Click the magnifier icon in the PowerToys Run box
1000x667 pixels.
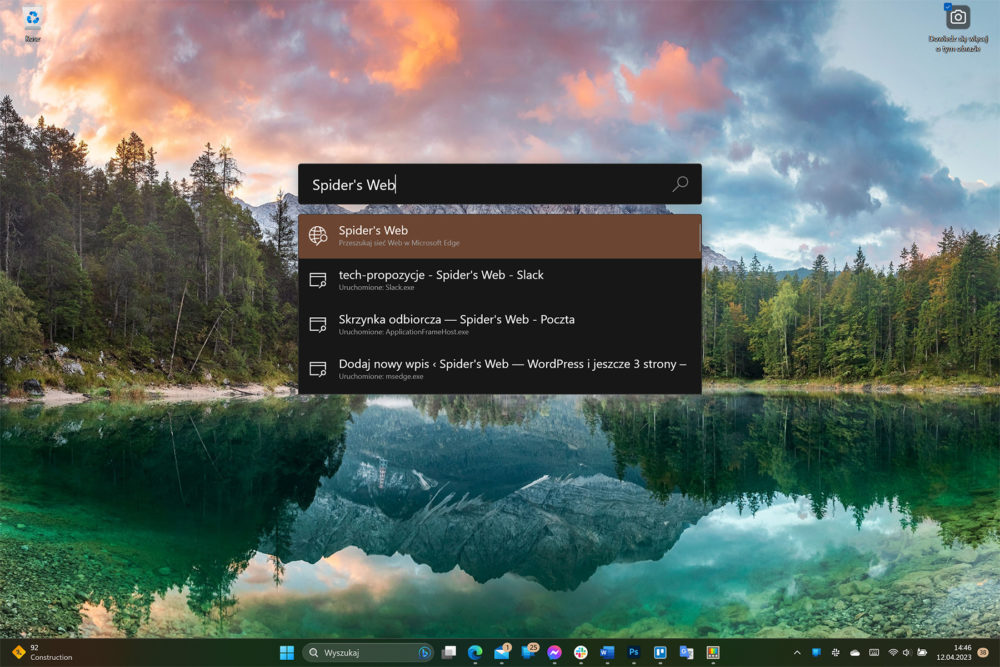click(680, 184)
